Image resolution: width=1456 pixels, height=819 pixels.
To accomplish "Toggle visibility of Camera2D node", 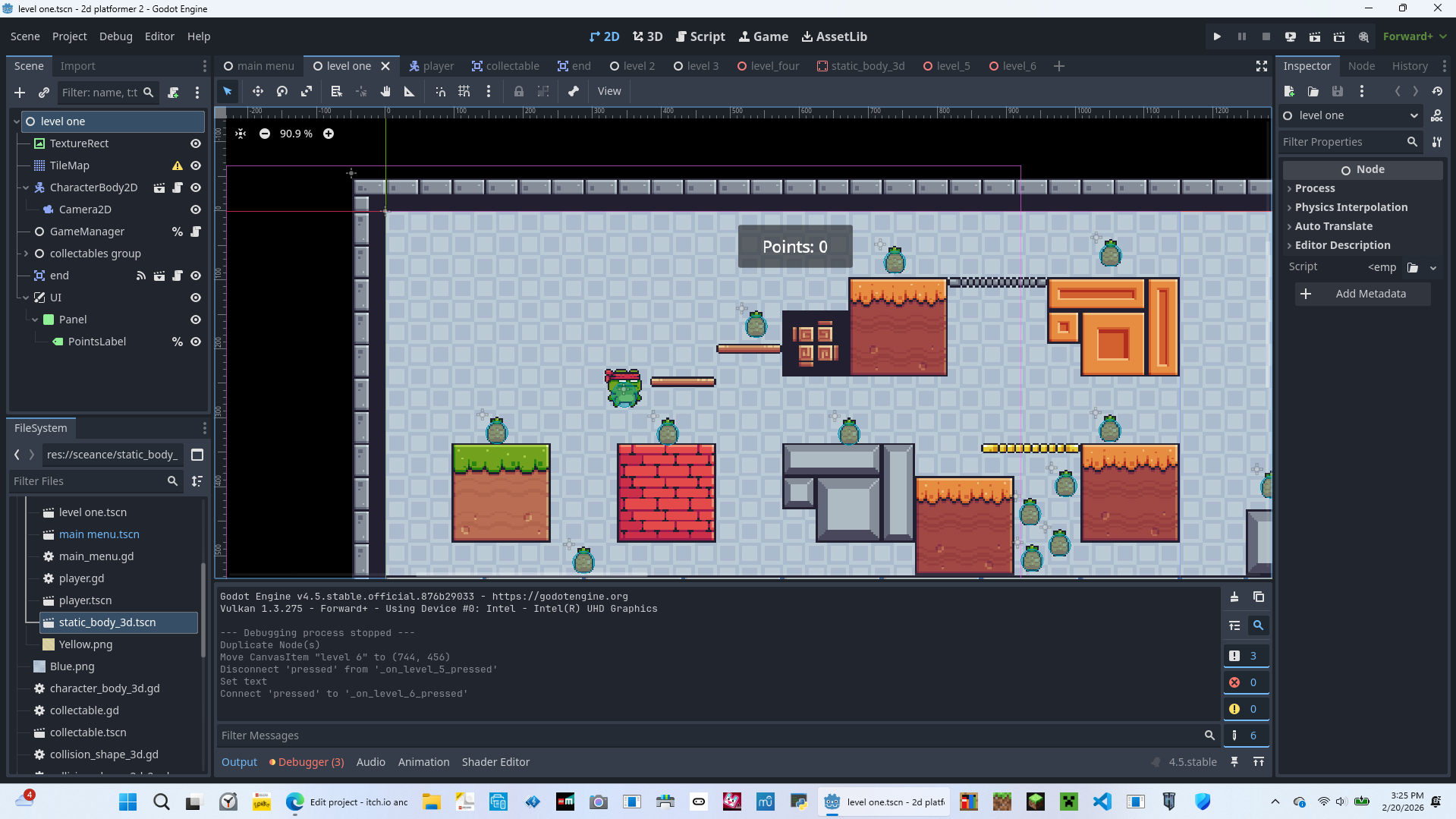I will 196,209.
